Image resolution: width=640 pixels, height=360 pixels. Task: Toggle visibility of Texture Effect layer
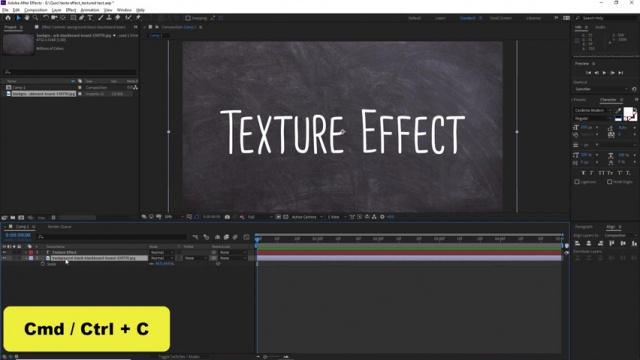coord(4,253)
